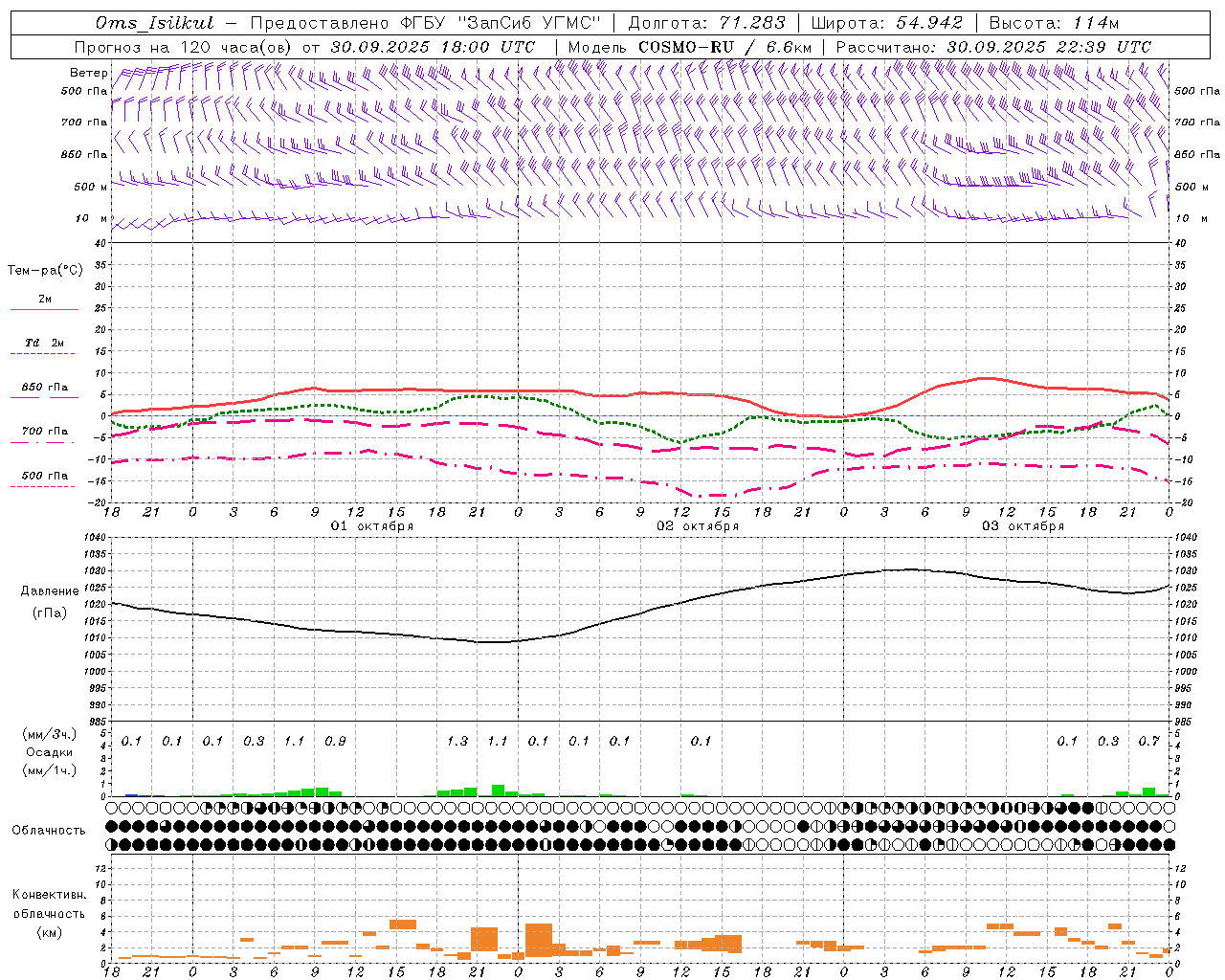Click the 500 м wind level label on left
The image size is (1225, 980).
(90, 187)
